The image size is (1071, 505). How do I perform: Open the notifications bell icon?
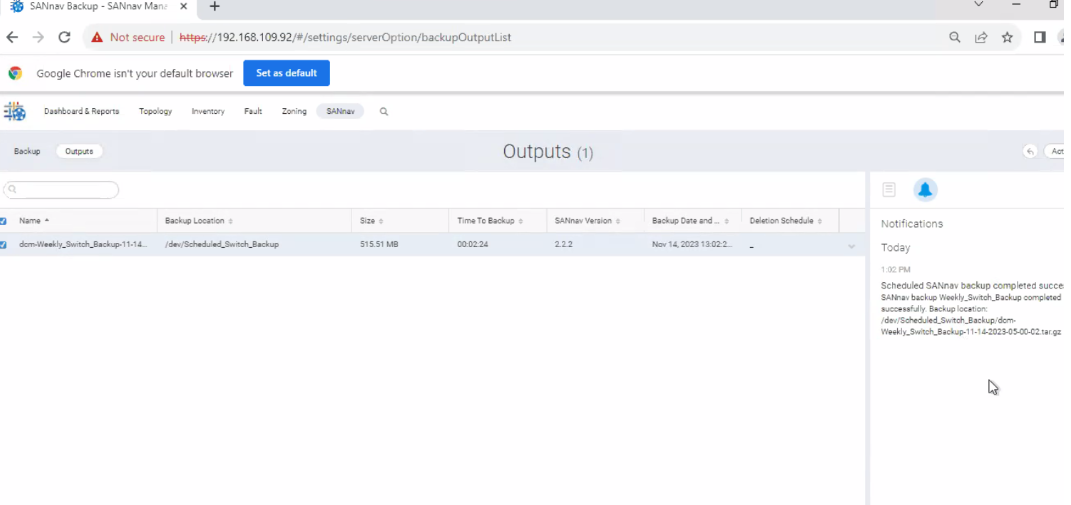click(925, 189)
